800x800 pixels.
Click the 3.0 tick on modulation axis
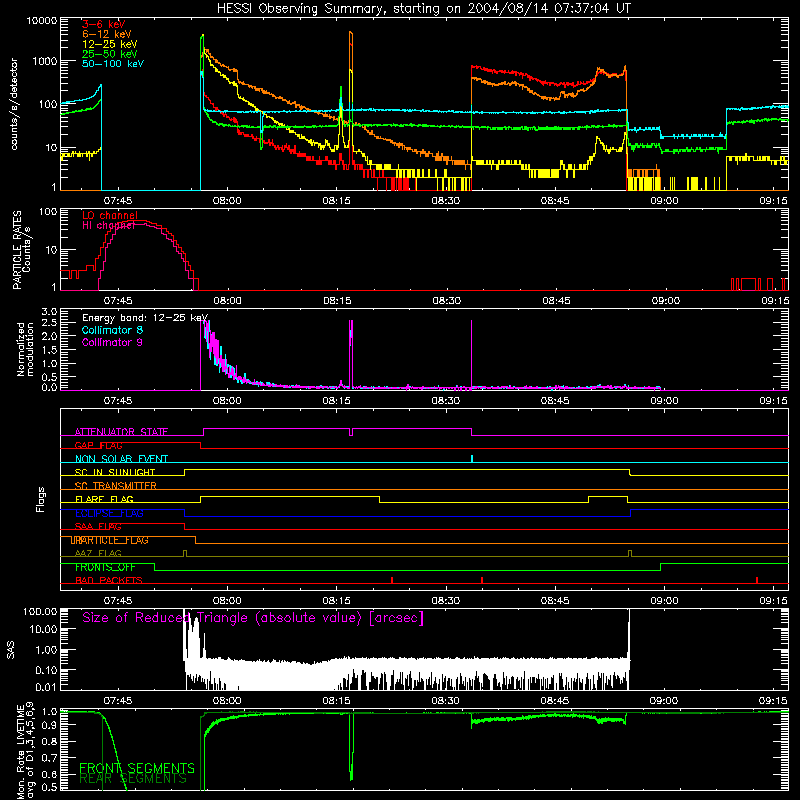pos(49,311)
